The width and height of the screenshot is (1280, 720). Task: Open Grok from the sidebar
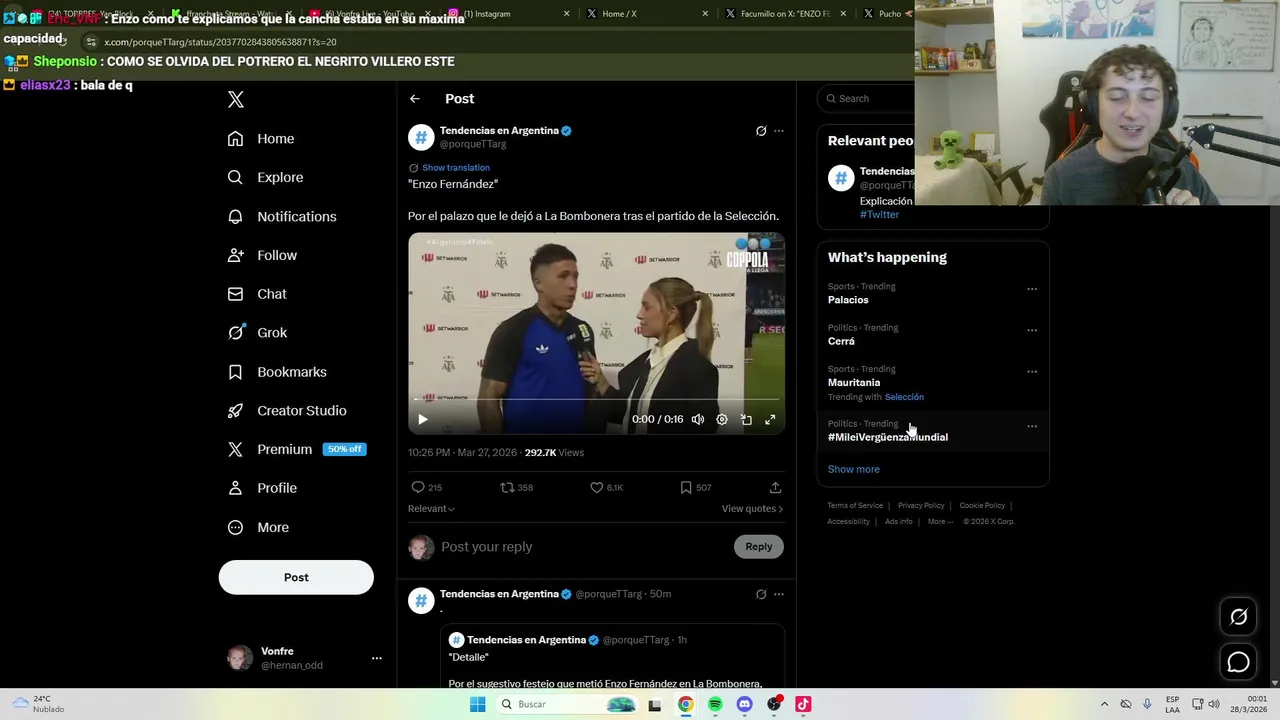pos(257,333)
